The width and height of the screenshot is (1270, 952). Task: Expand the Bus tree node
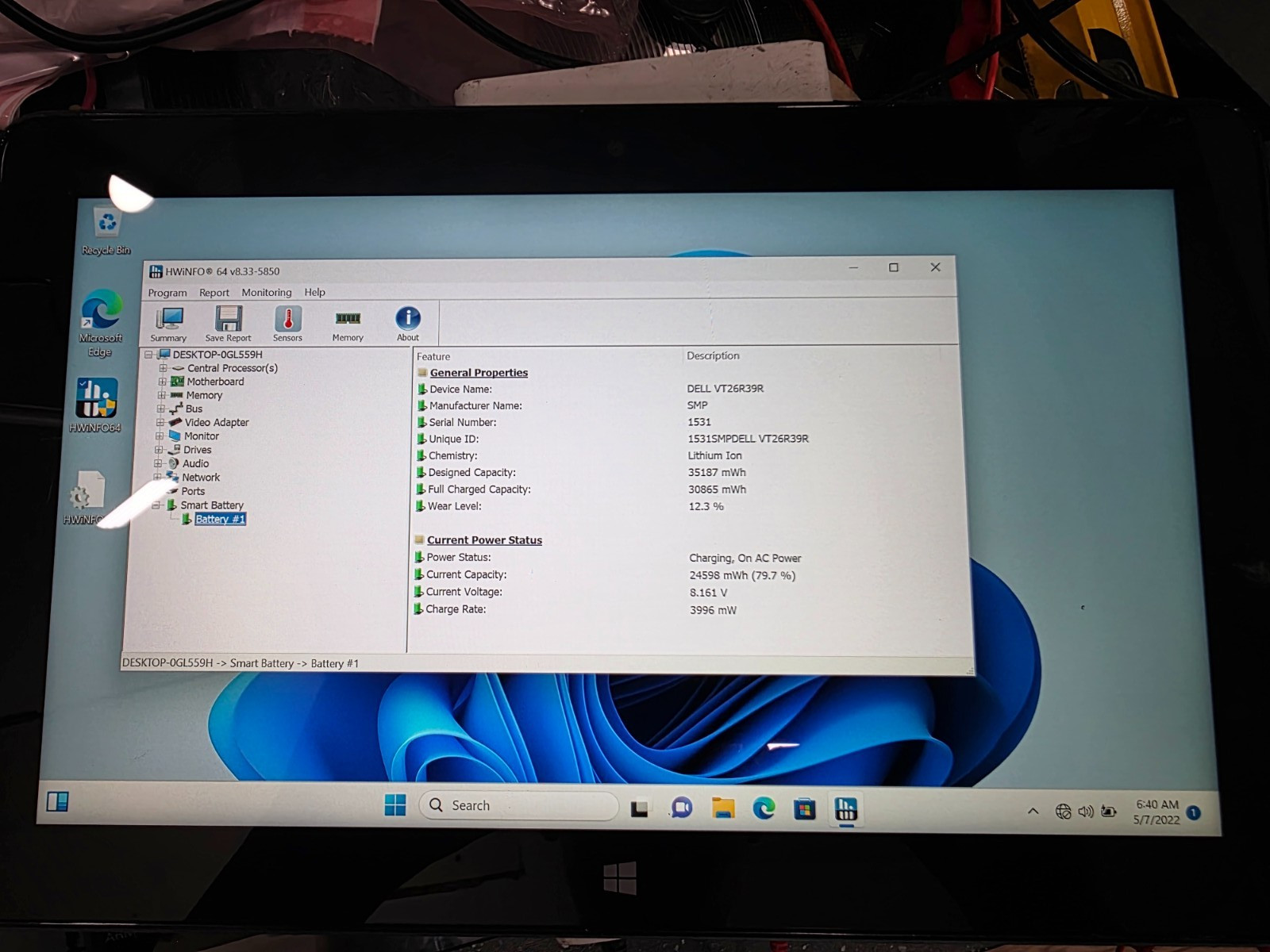pos(160,409)
